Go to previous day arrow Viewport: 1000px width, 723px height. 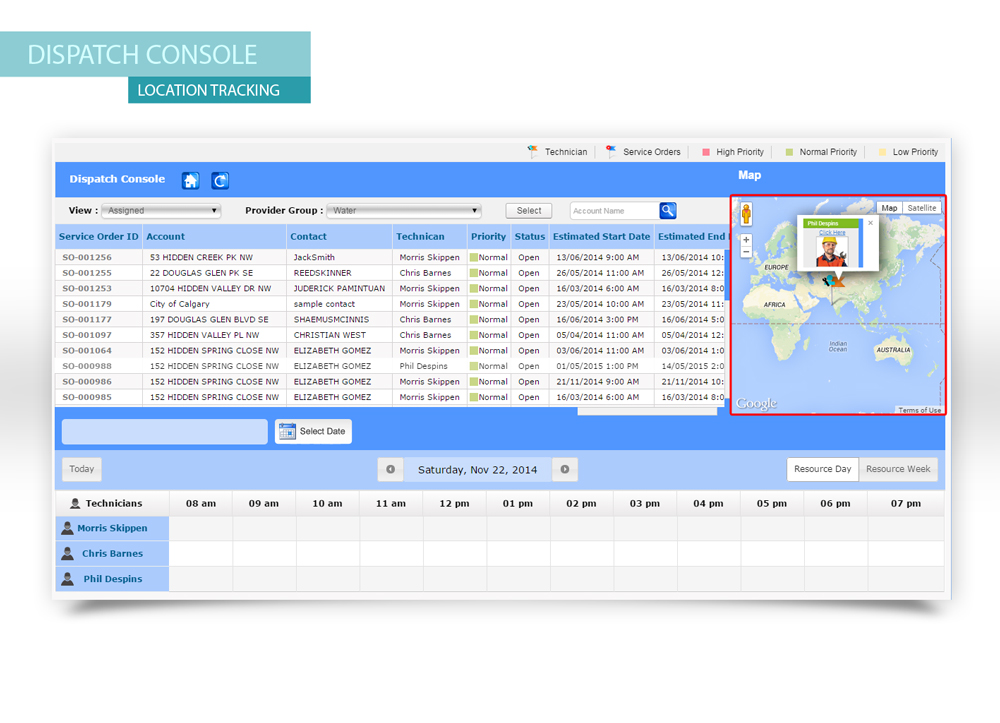pyautogui.click(x=390, y=469)
